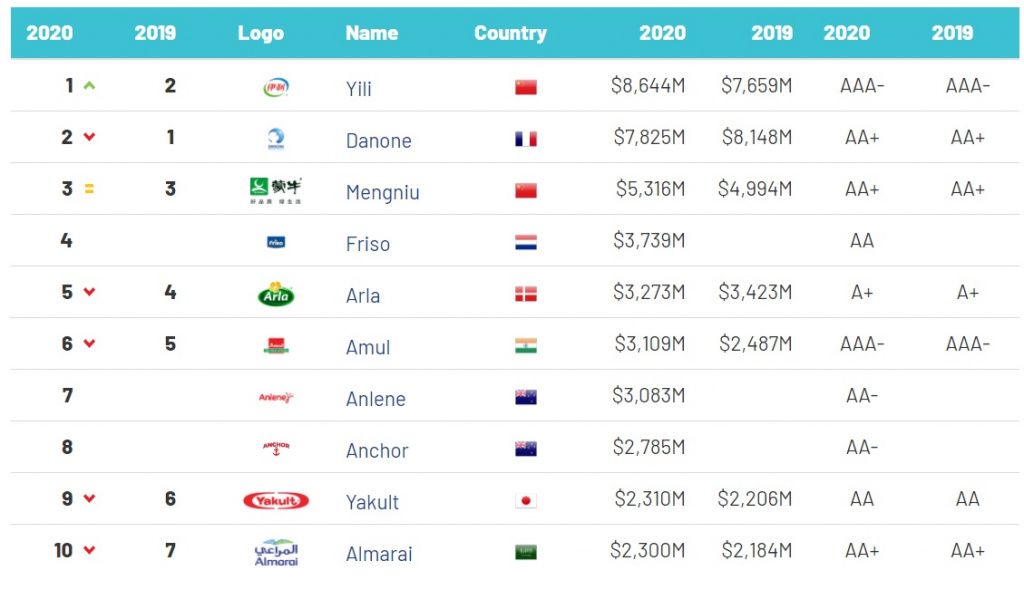
Task: Click the Country column header
Action: point(510,33)
